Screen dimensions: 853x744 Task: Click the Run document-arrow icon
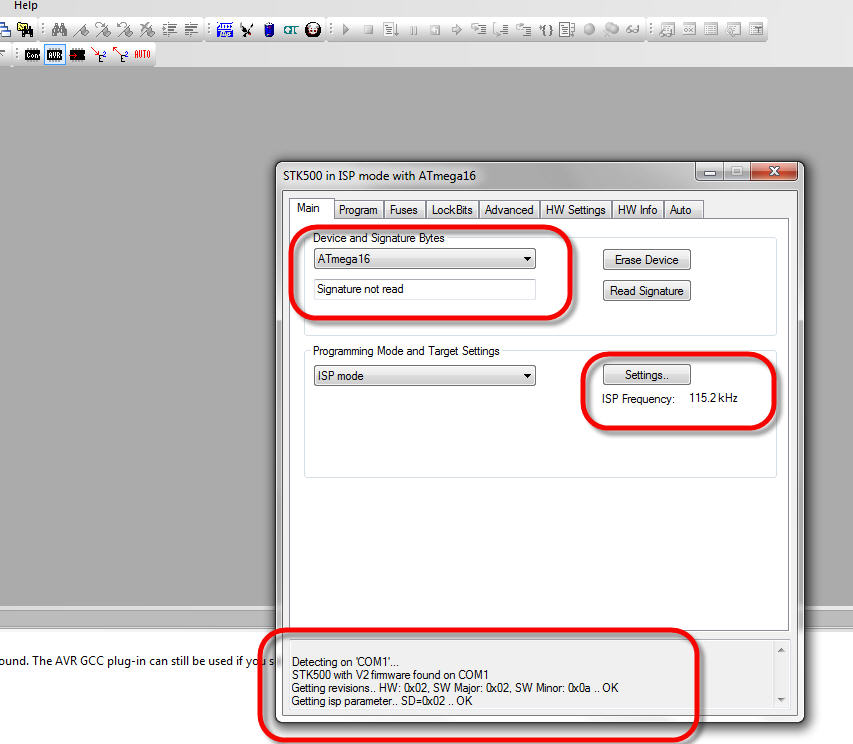click(x=390, y=29)
